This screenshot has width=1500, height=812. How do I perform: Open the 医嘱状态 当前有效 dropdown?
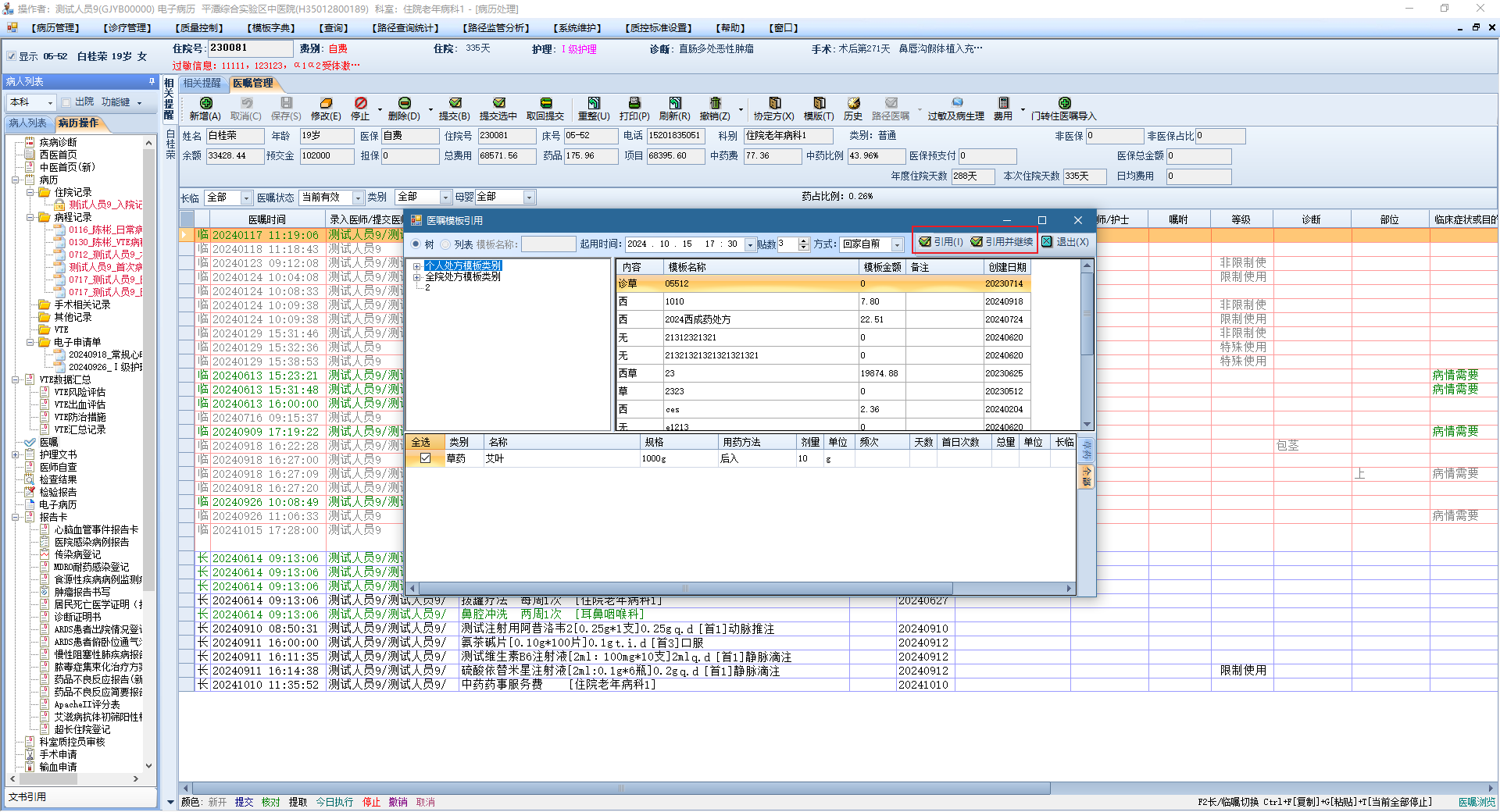pyautogui.click(x=358, y=198)
